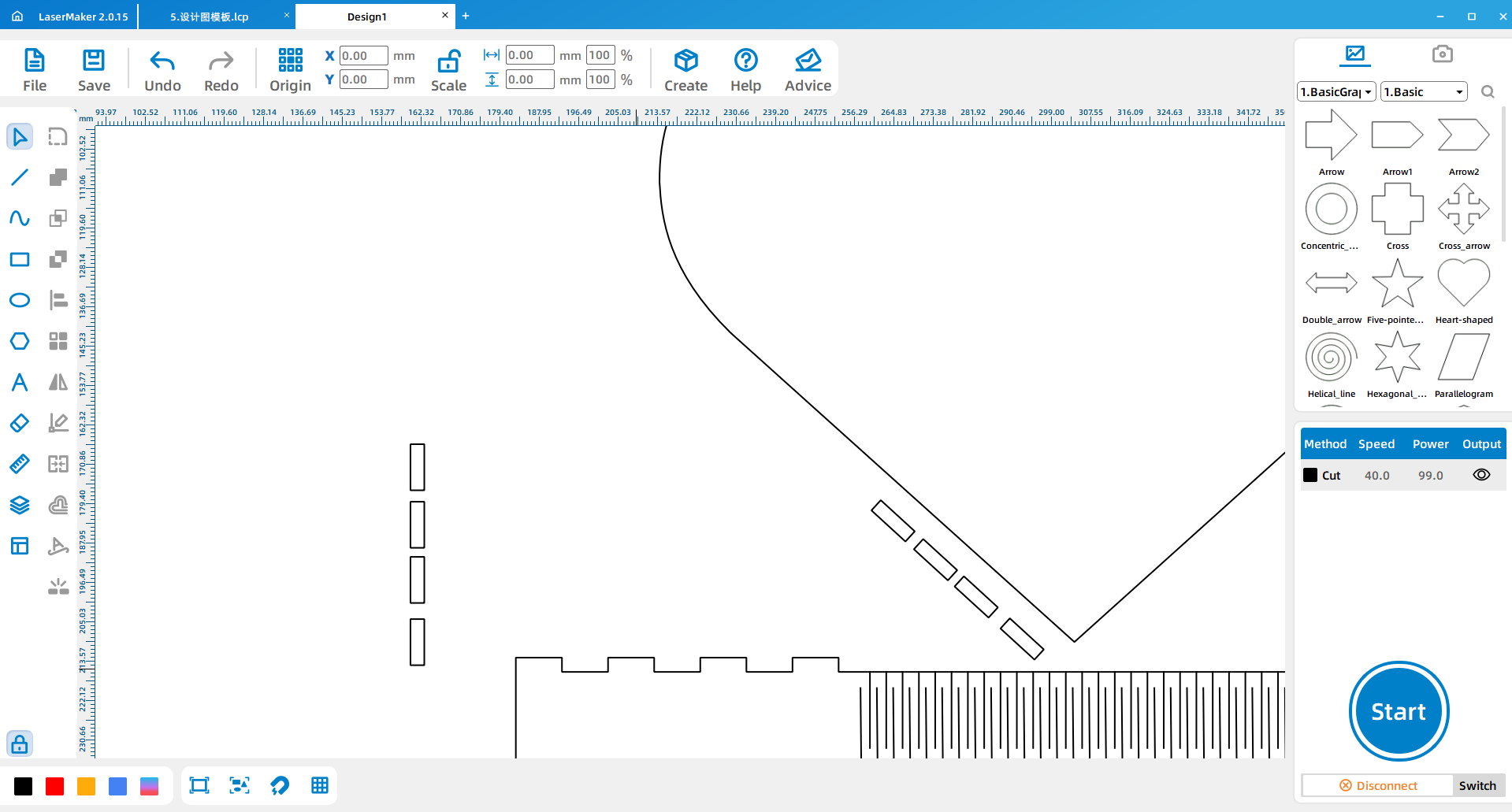Click the cloud heart shape tool

58,505
